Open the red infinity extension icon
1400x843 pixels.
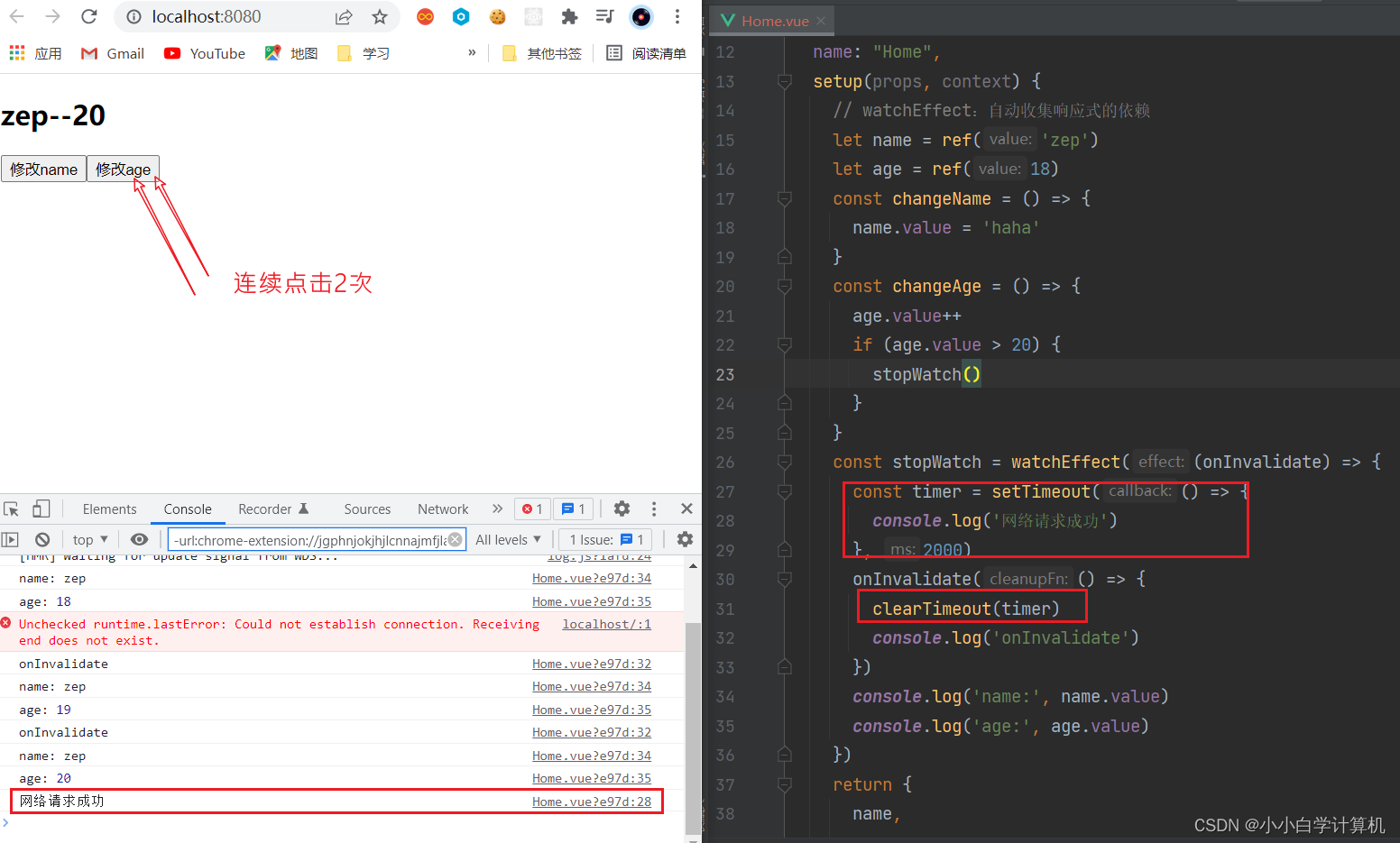click(425, 16)
